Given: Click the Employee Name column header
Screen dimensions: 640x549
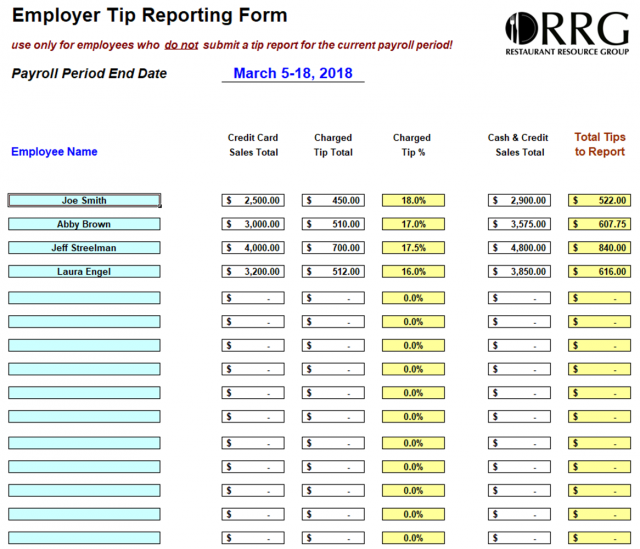Looking at the screenshot, I should (54, 152).
